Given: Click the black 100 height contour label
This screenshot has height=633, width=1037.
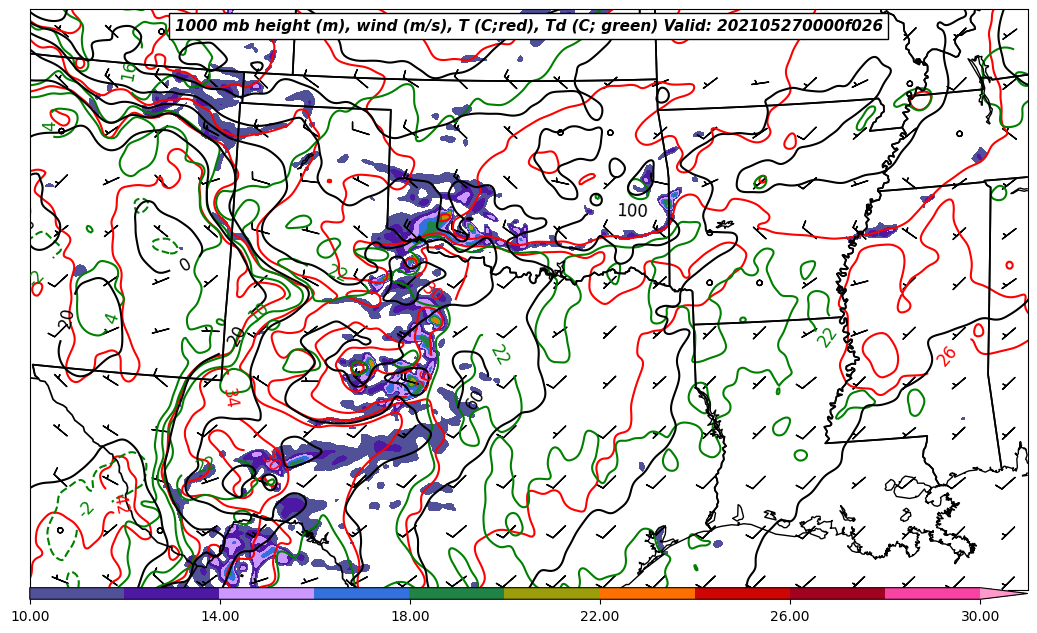Looking at the screenshot, I should pyautogui.click(x=632, y=210).
